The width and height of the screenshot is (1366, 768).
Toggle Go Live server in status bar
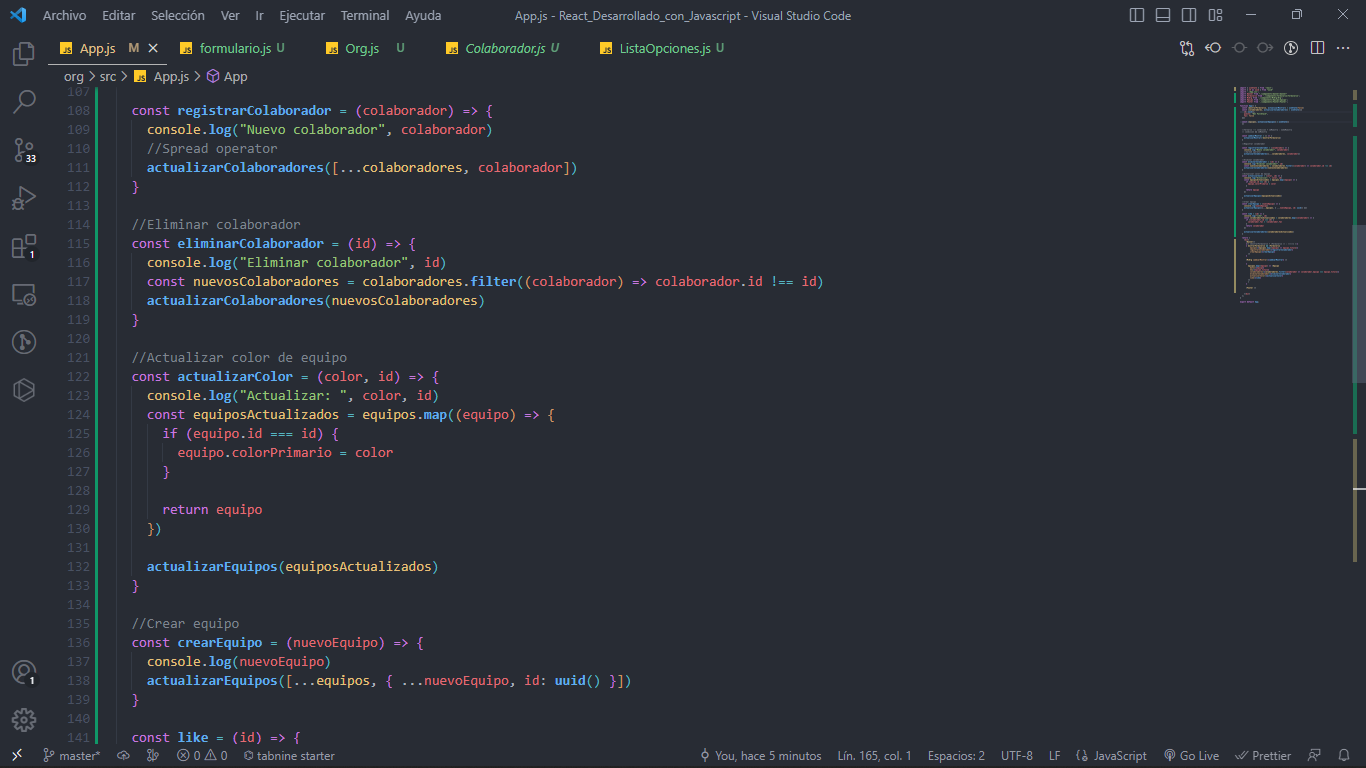click(1191, 756)
